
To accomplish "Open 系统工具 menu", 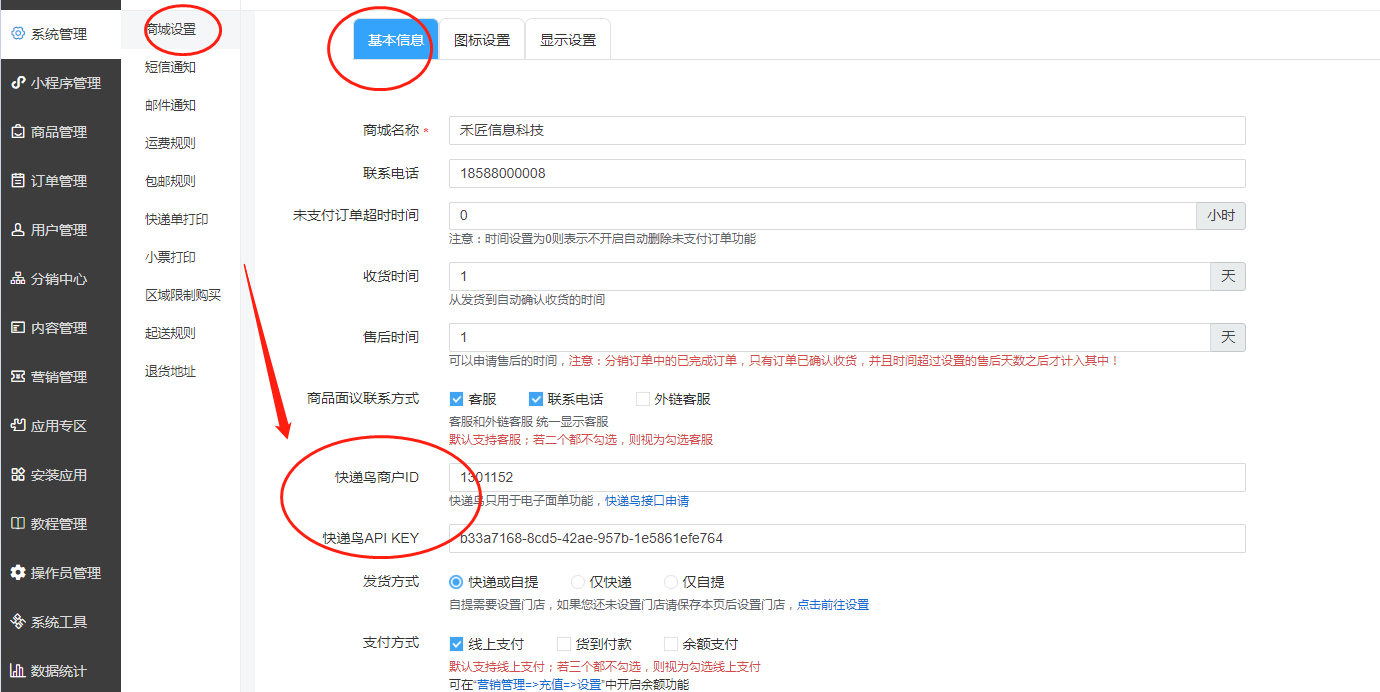I will (60, 622).
